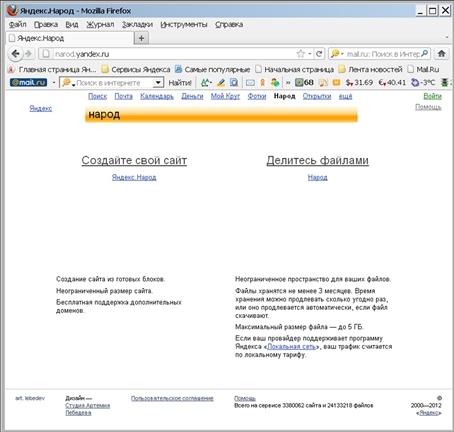Open the Самые популярные bookmark

point(213,69)
